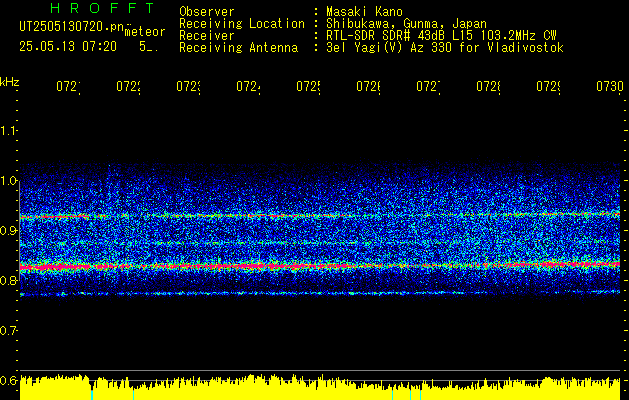
Task: Select the filename UT2505130720.pn text
Action: 71,27
